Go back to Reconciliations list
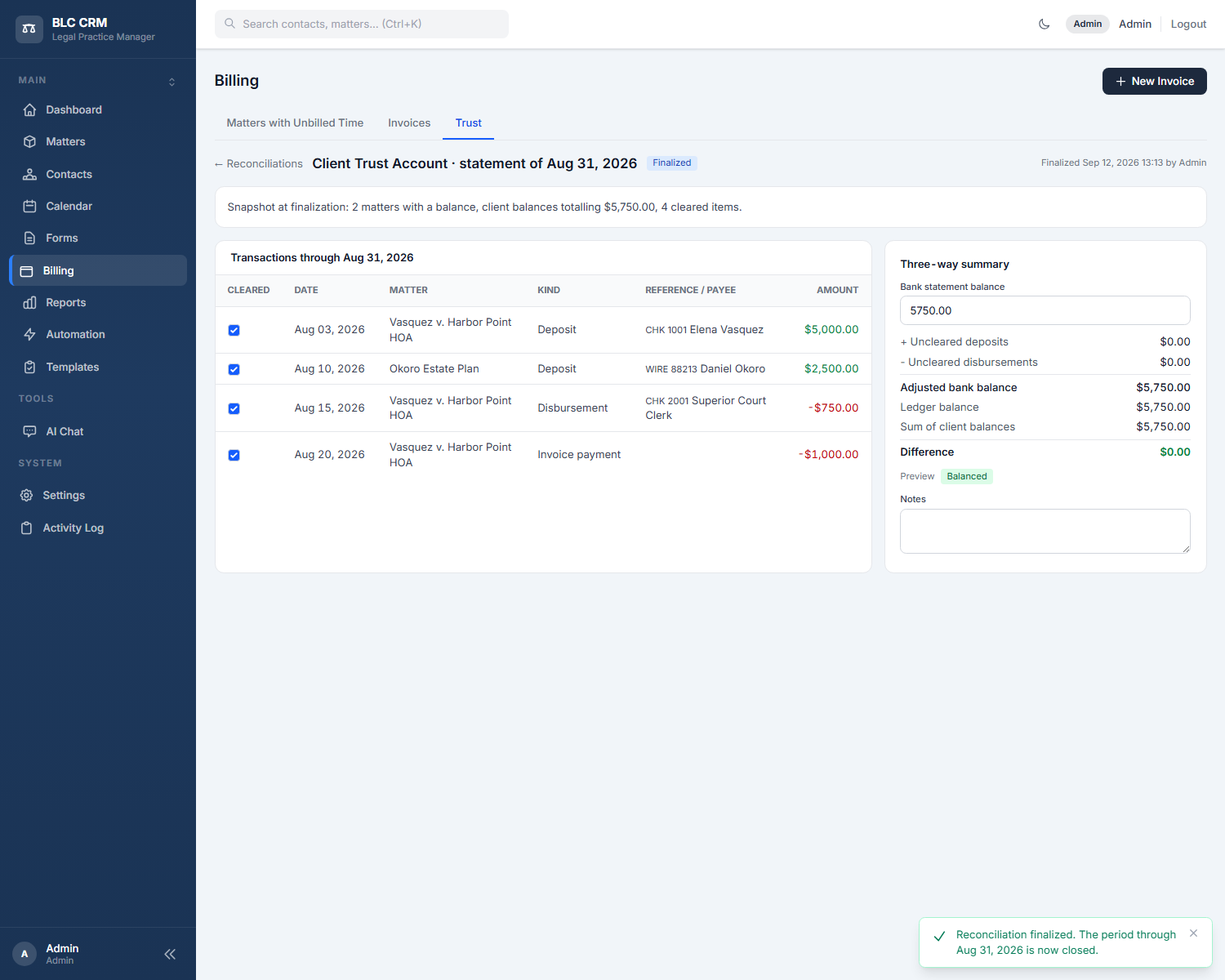The image size is (1225, 980). pos(259,164)
